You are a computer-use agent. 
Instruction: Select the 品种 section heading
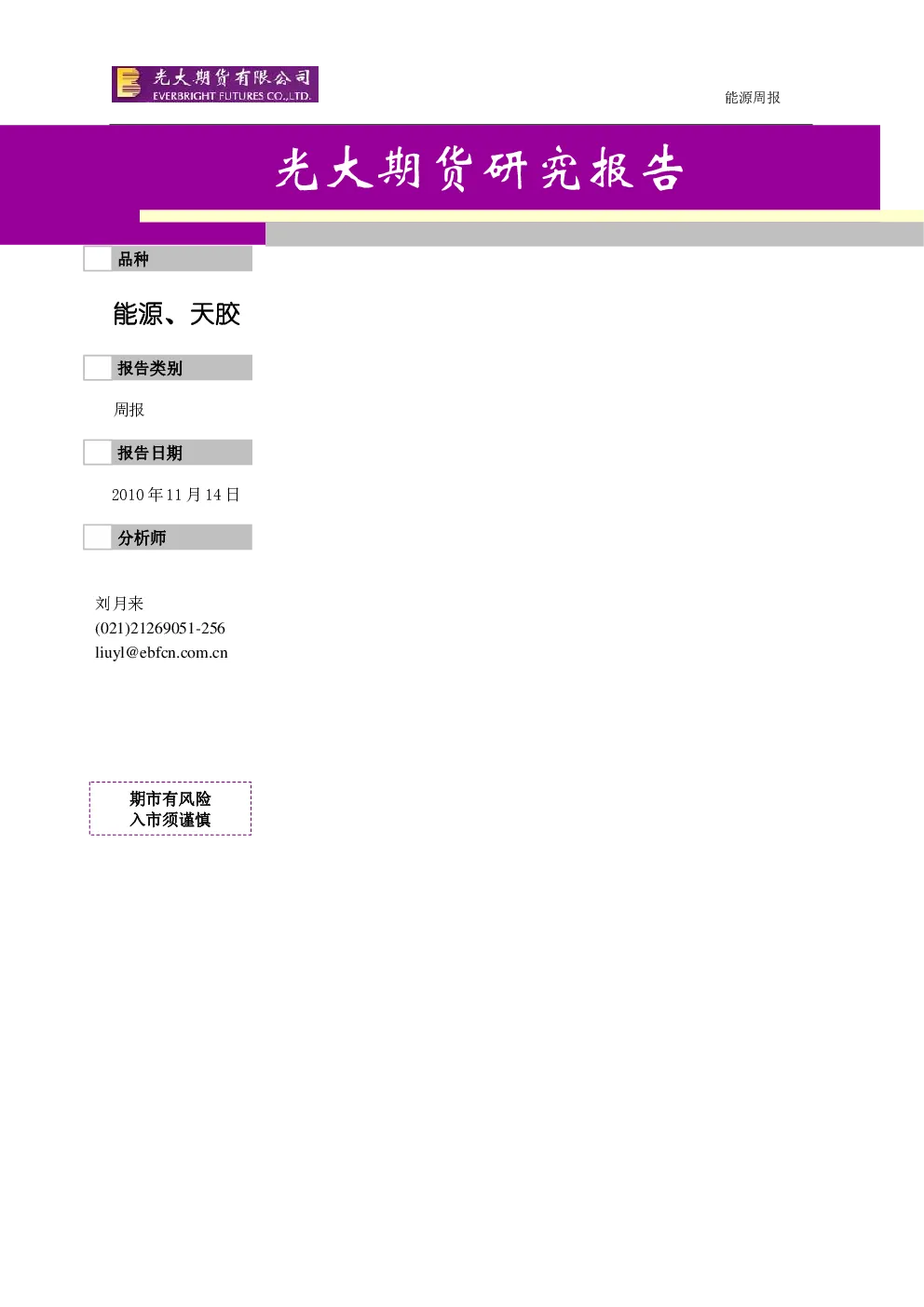[133, 259]
